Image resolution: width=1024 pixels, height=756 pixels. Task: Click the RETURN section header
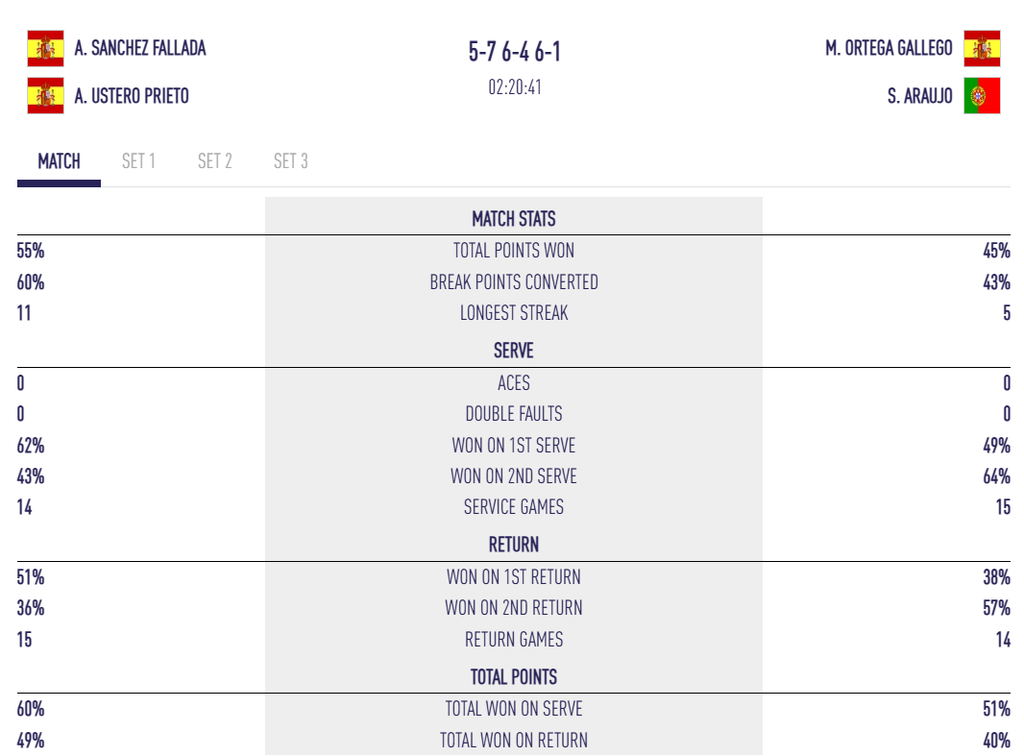pos(514,544)
